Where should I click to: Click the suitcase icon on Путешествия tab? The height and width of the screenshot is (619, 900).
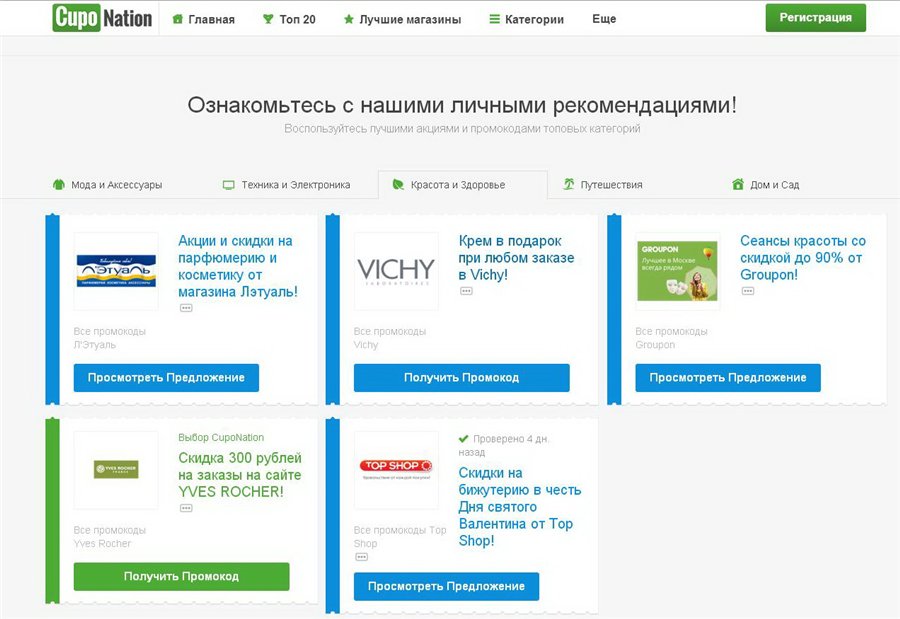point(570,184)
